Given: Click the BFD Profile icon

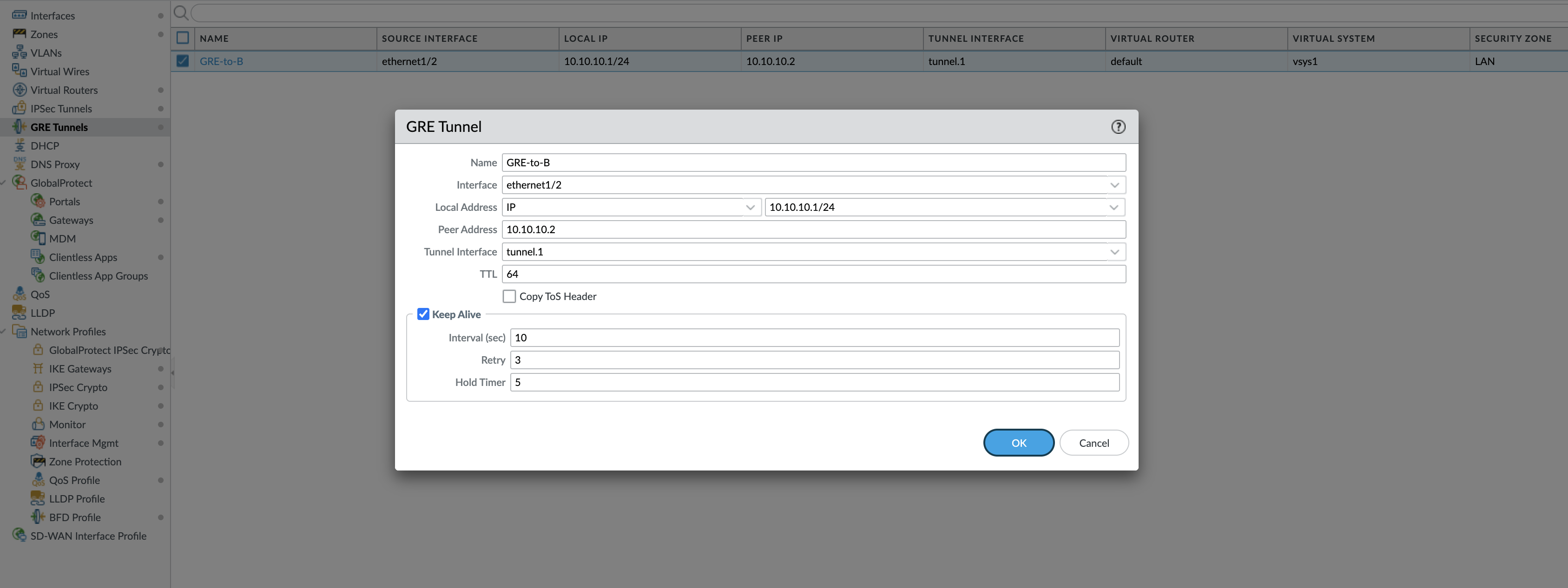Looking at the screenshot, I should 38,517.
